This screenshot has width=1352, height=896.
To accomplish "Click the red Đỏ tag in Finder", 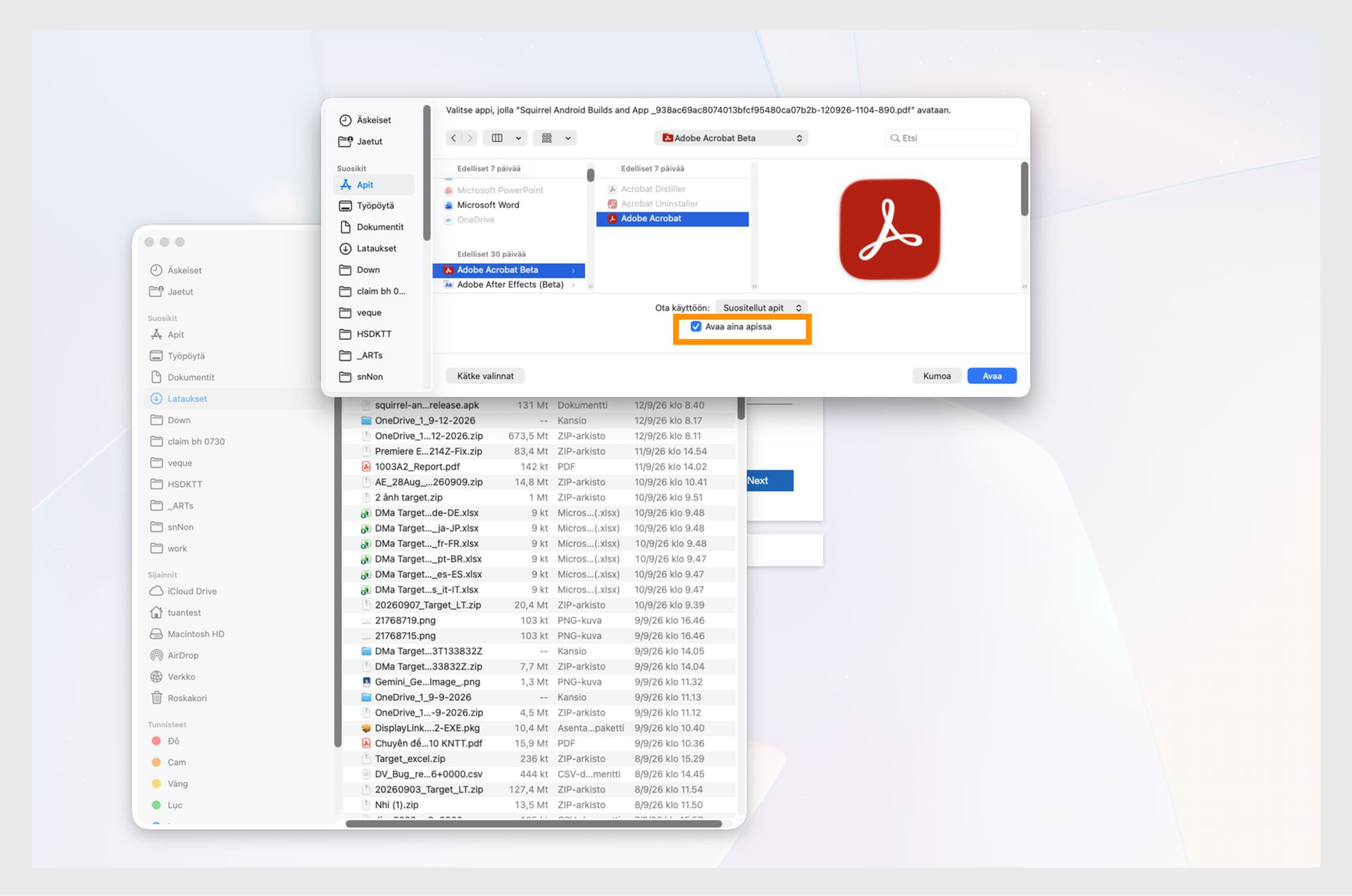I will click(166, 741).
